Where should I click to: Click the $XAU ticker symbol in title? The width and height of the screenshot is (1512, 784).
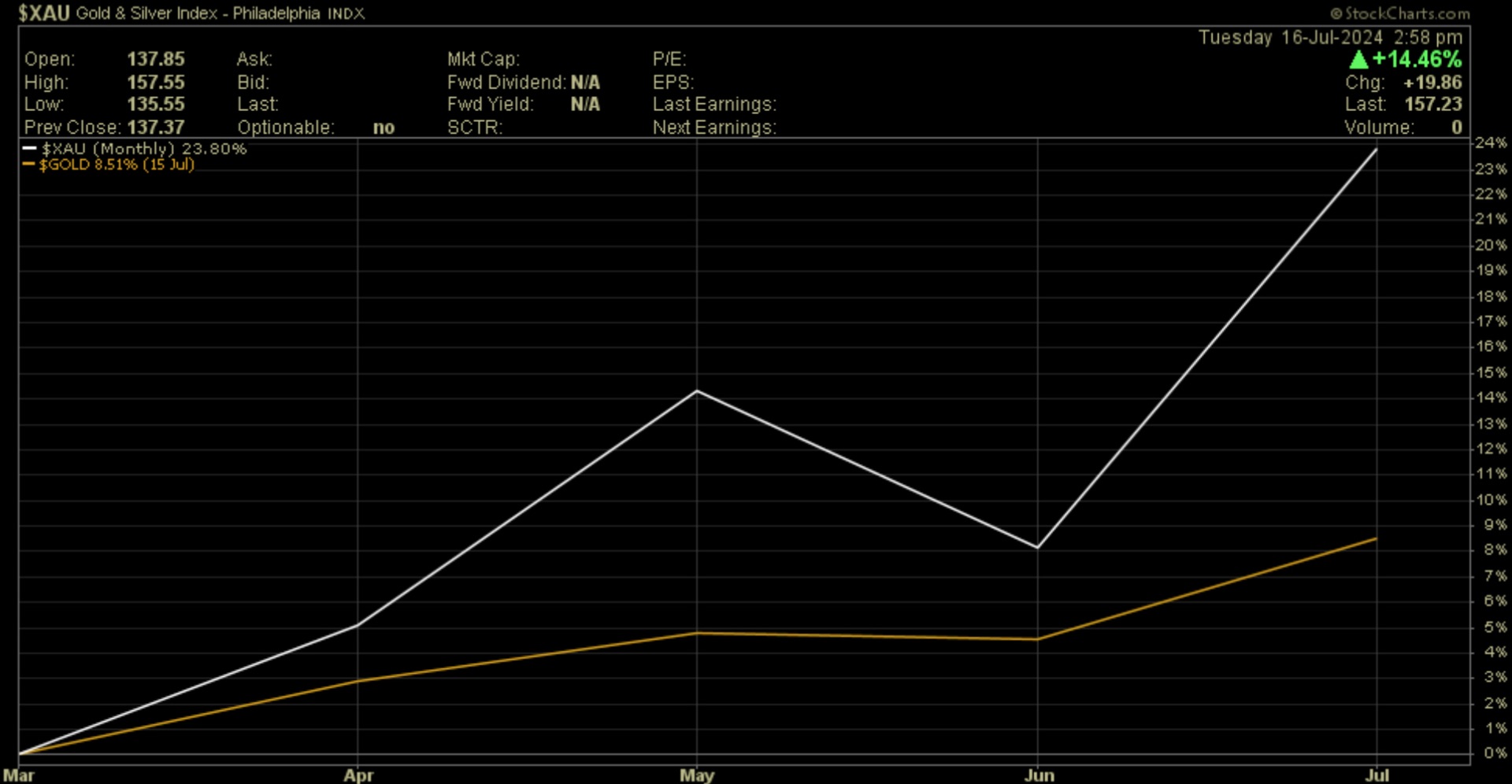coord(44,13)
